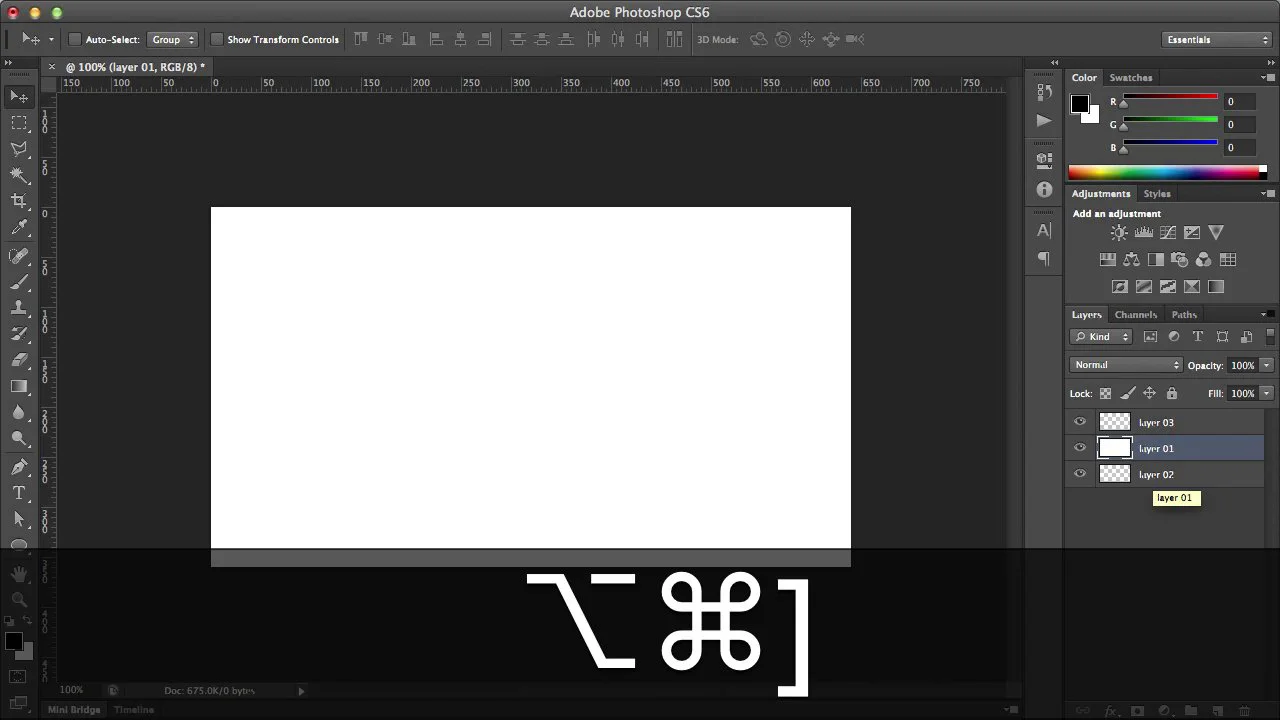Open the collapsed Paragraph panel icon
This screenshot has width=1280, height=720.
pos(1044,259)
